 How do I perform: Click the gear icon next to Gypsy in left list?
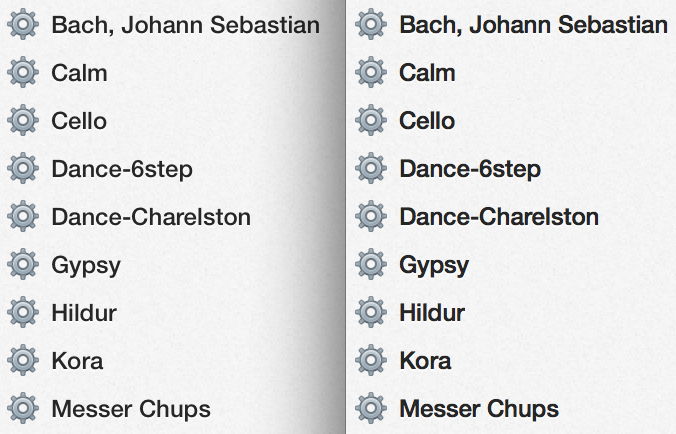23,264
